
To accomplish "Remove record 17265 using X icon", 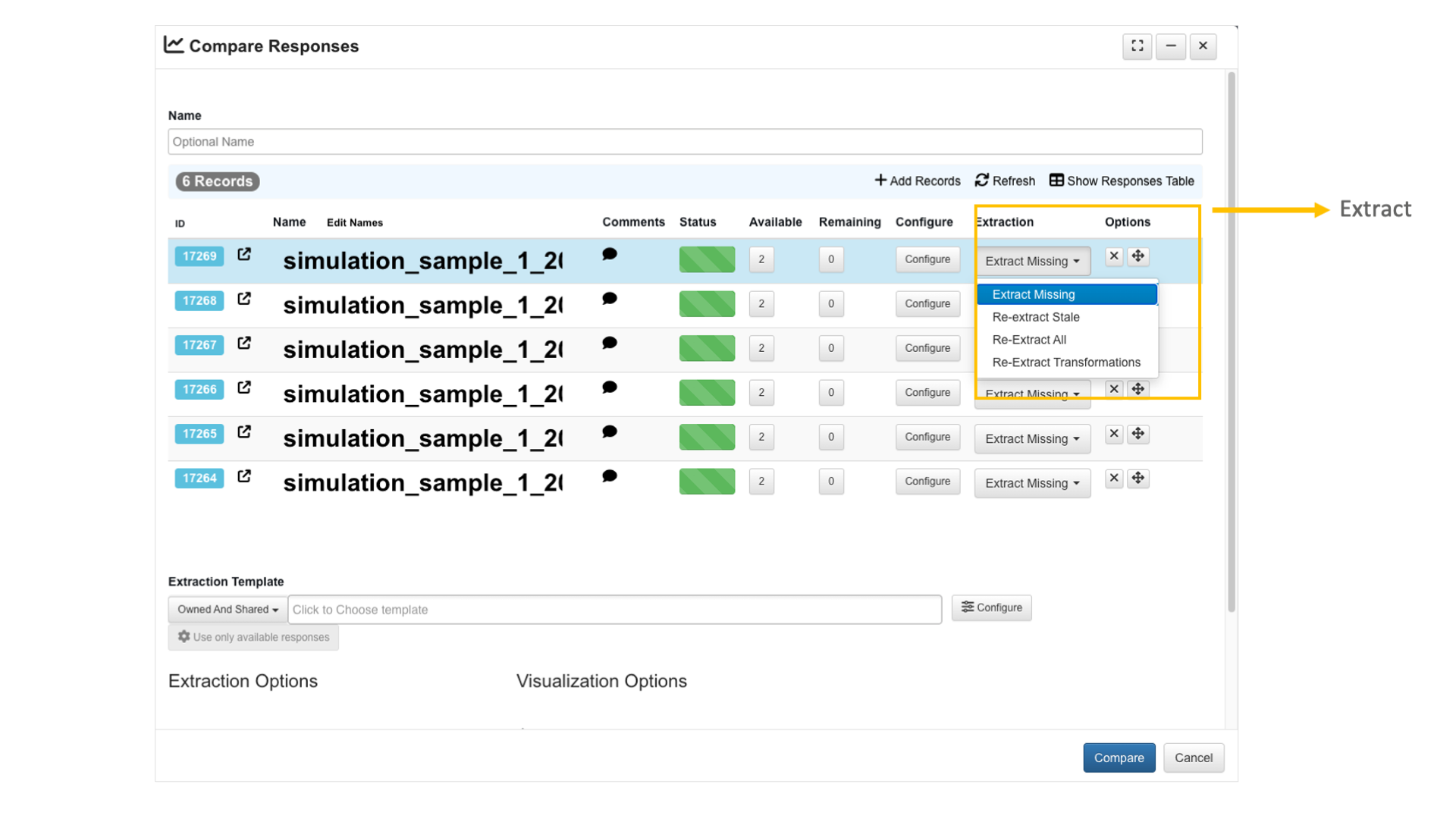I will [x=1113, y=434].
